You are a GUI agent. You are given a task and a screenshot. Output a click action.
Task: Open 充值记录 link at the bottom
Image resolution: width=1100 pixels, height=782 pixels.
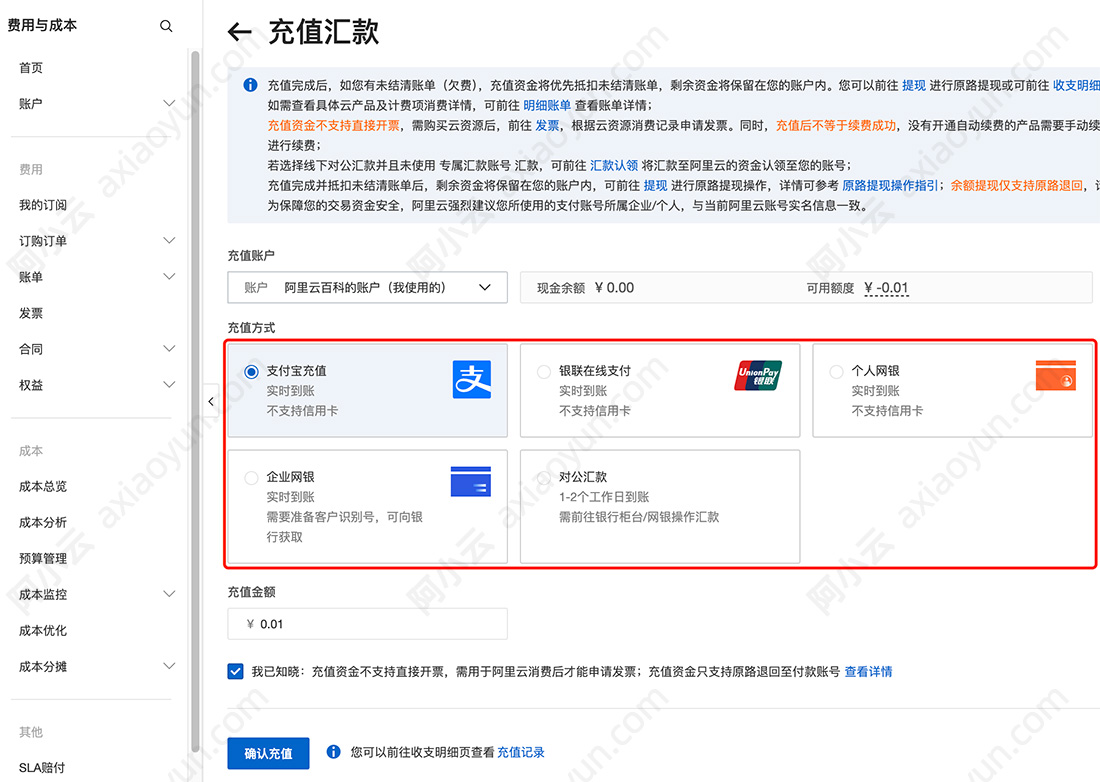point(520,751)
